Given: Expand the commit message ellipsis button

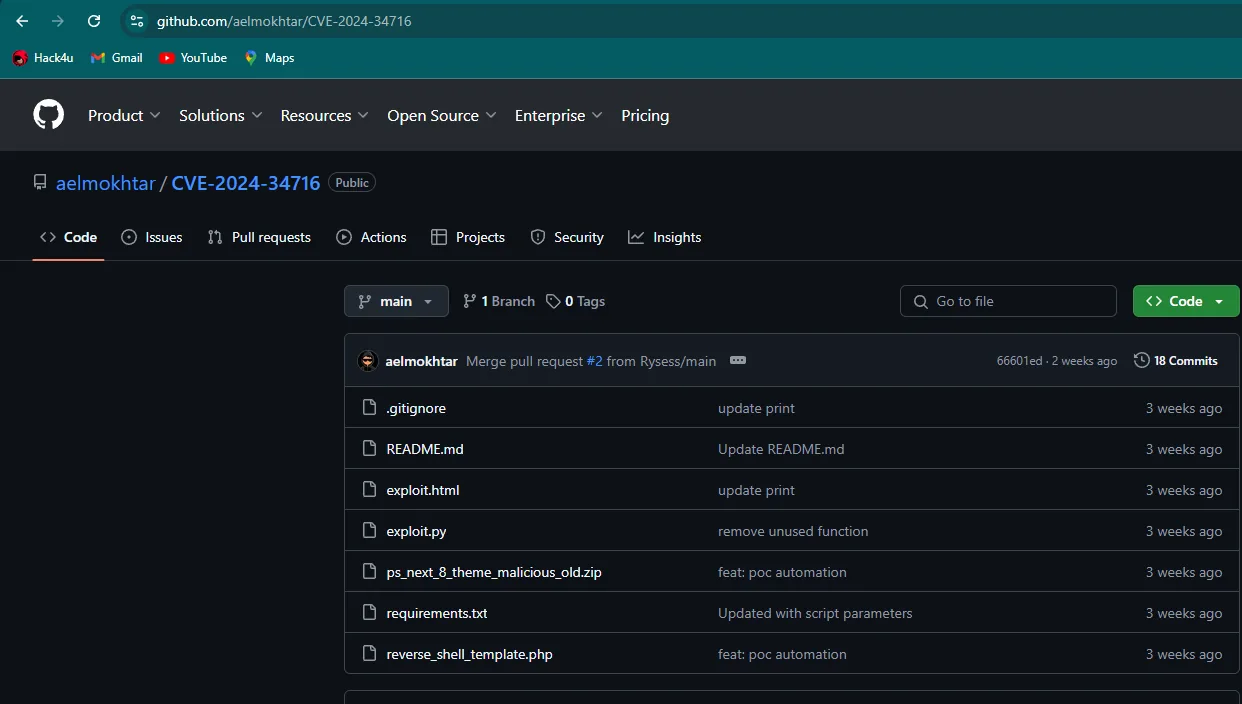Looking at the screenshot, I should click(x=738, y=361).
